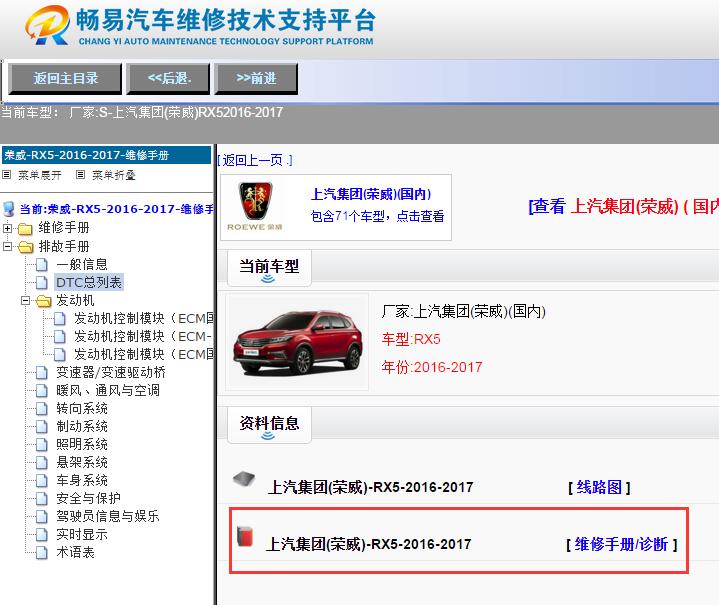Click the page icon next to 车身系统

tap(42, 481)
